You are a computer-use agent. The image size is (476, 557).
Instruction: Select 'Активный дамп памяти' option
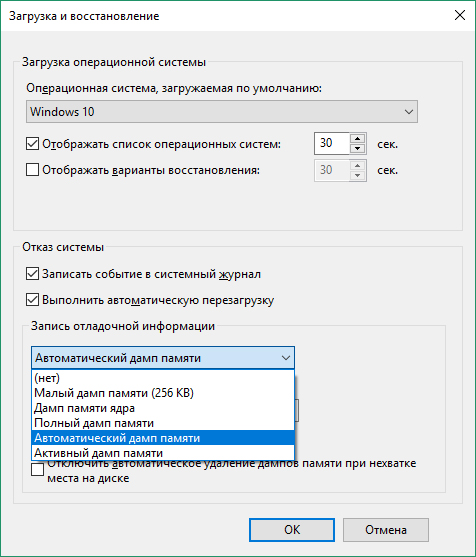click(163, 453)
